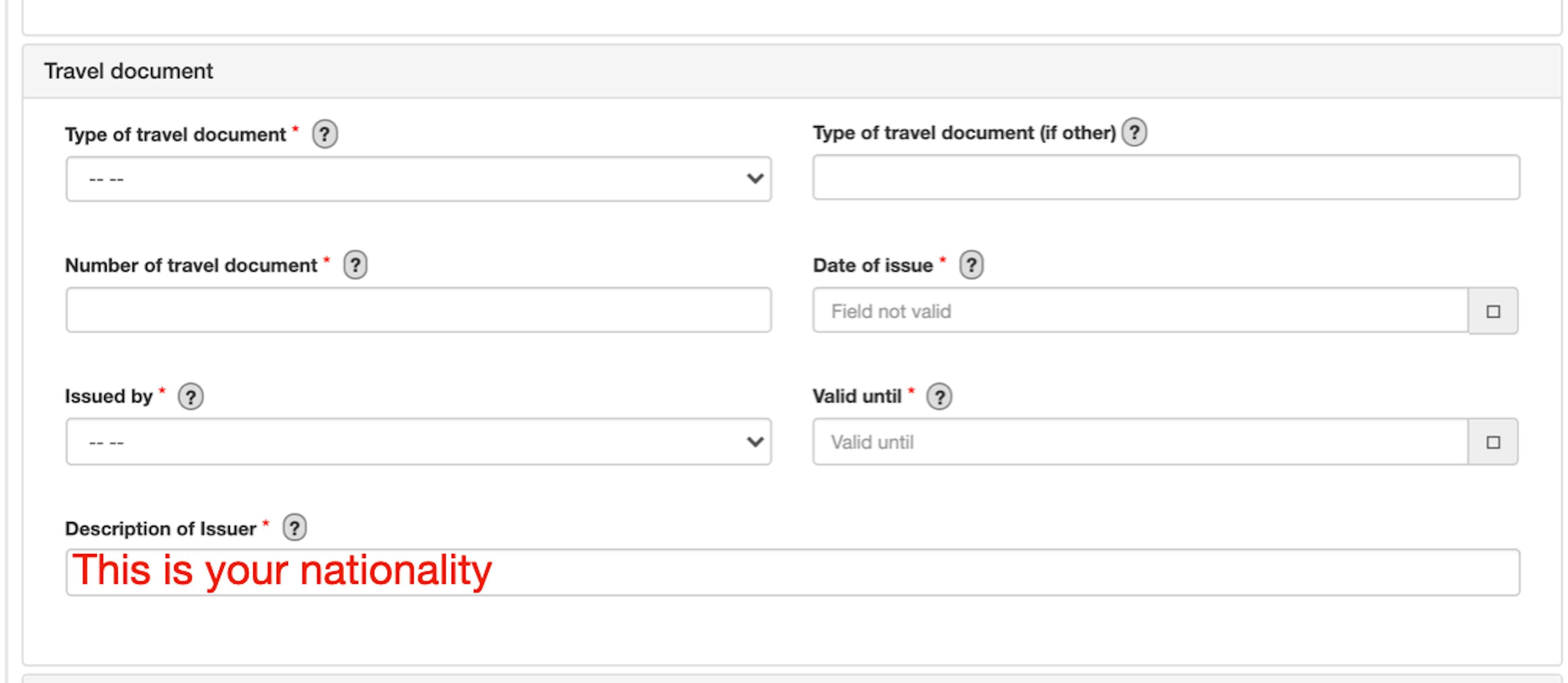Open help for Type of travel document
Screen dimensions: 1568x683
(325, 134)
